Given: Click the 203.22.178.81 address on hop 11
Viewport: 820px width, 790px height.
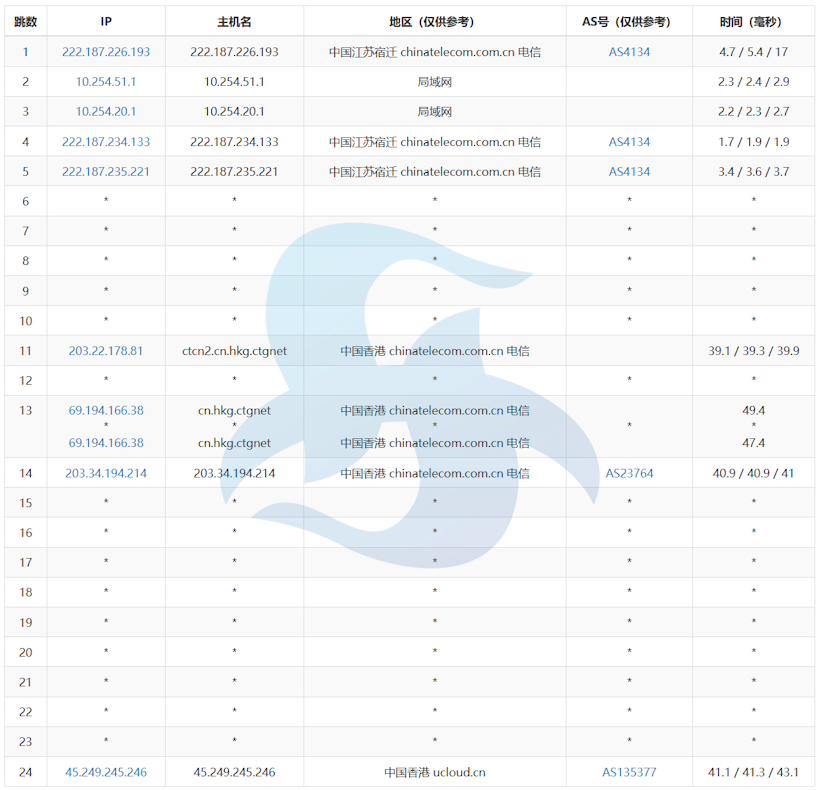Looking at the screenshot, I should pos(105,350).
